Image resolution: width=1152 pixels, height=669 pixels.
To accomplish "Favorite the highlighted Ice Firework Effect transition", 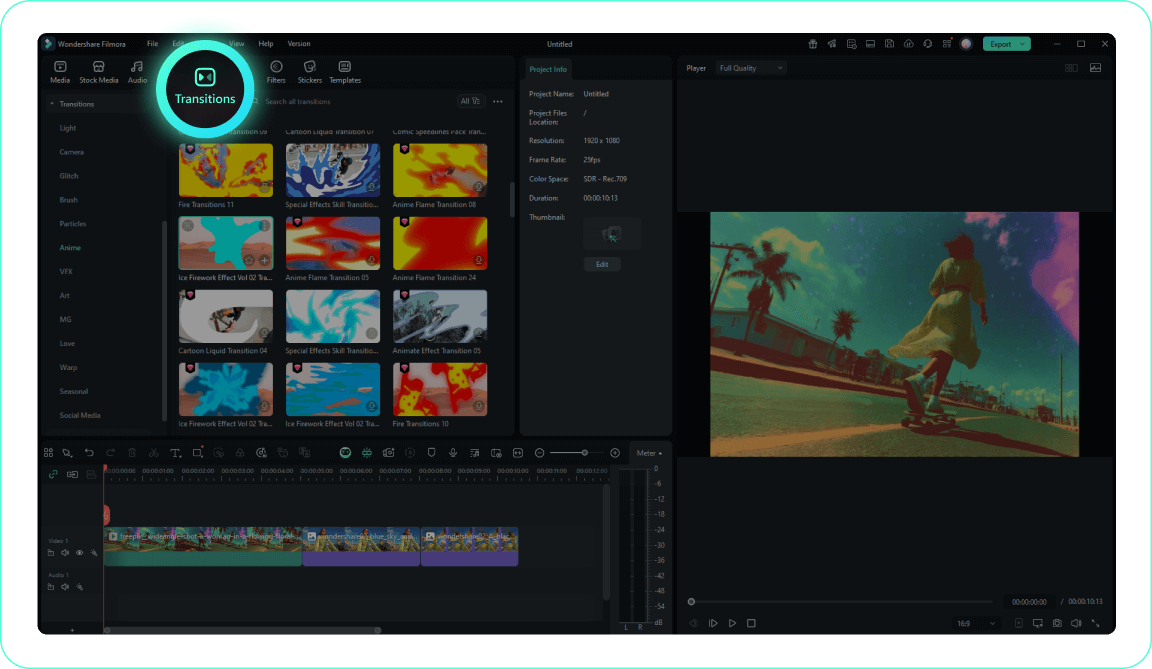I will (x=249, y=261).
